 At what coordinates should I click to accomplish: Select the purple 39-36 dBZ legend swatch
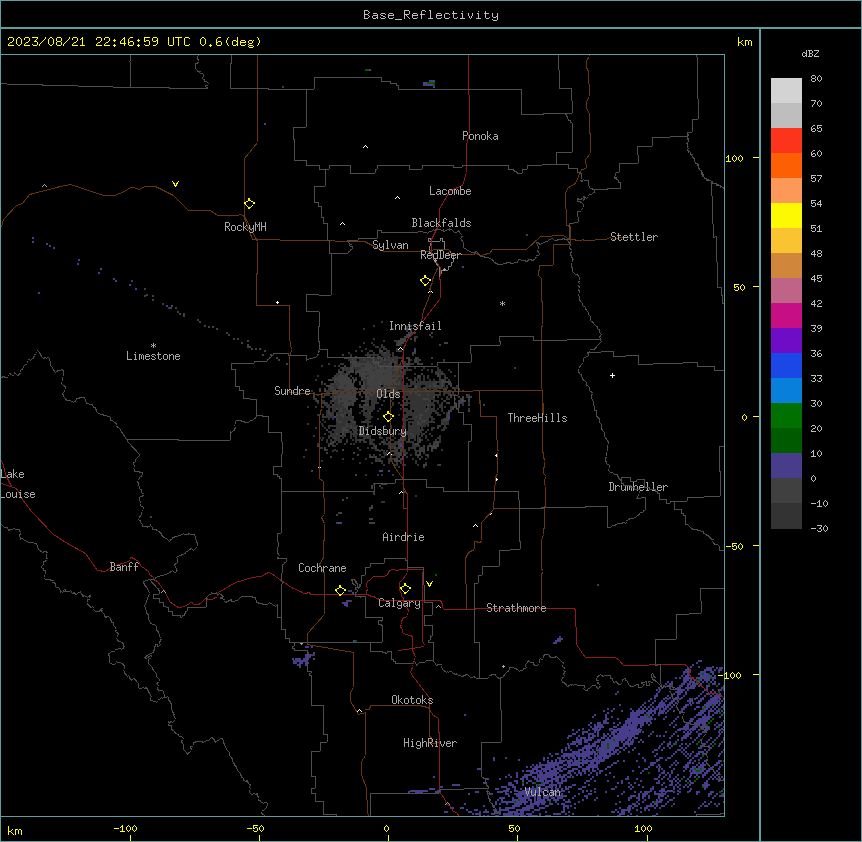point(786,341)
